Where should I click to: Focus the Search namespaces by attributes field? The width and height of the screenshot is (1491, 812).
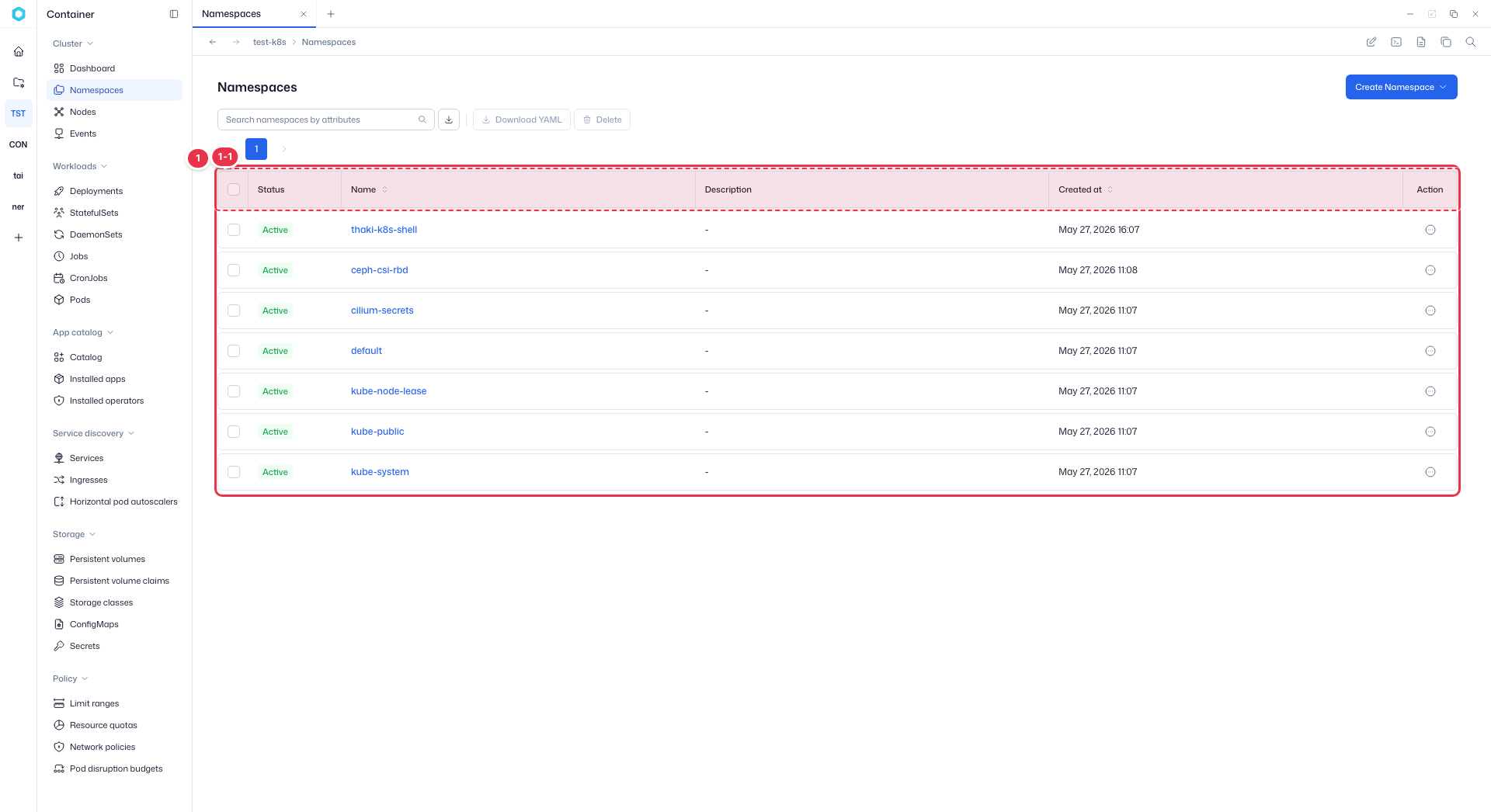point(326,120)
